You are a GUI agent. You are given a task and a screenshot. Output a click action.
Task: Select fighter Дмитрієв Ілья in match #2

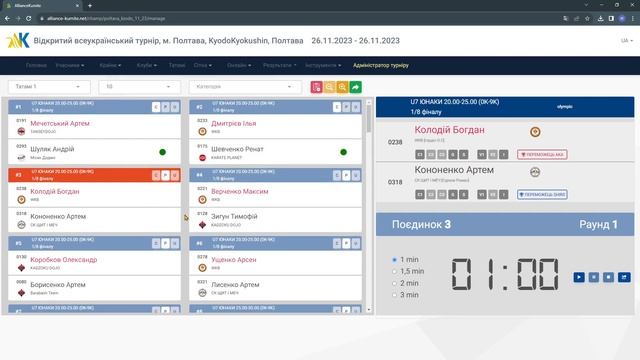pos(233,123)
